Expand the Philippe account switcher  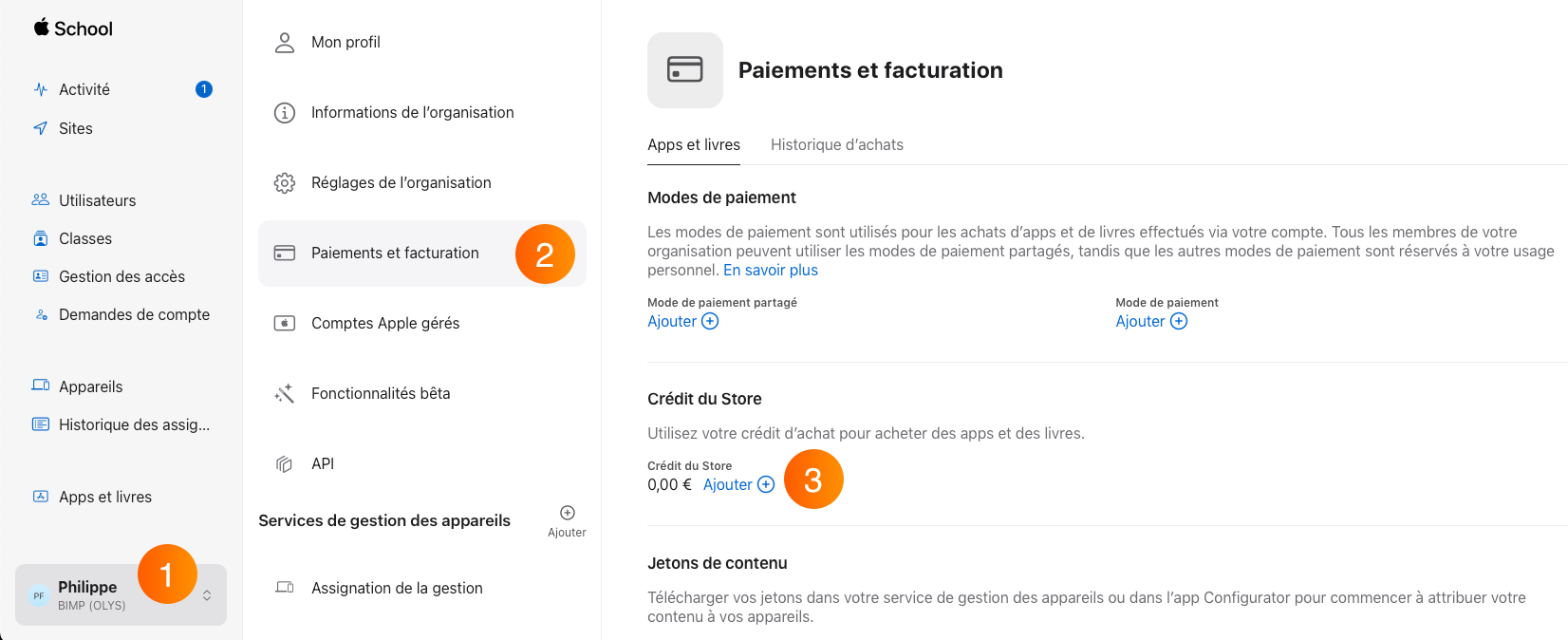pos(121,595)
